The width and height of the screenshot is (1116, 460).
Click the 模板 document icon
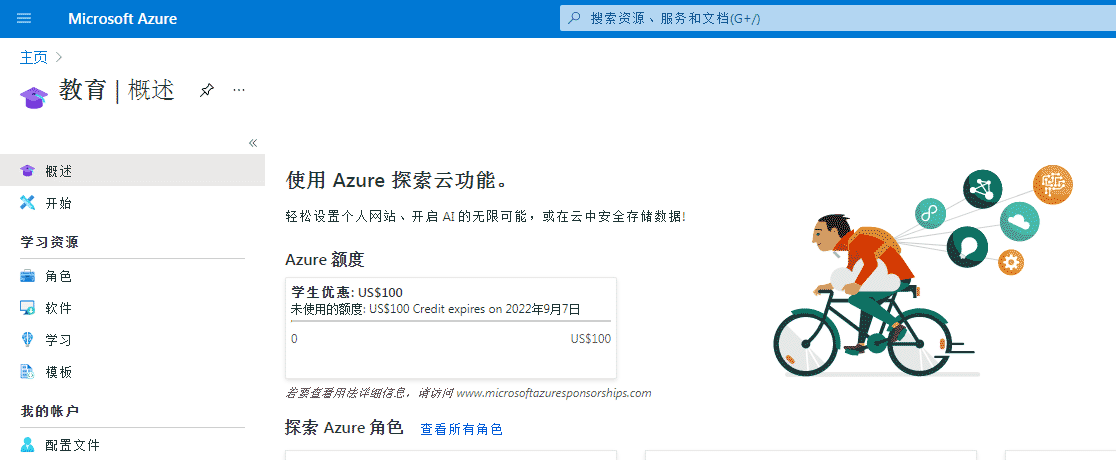point(27,372)
